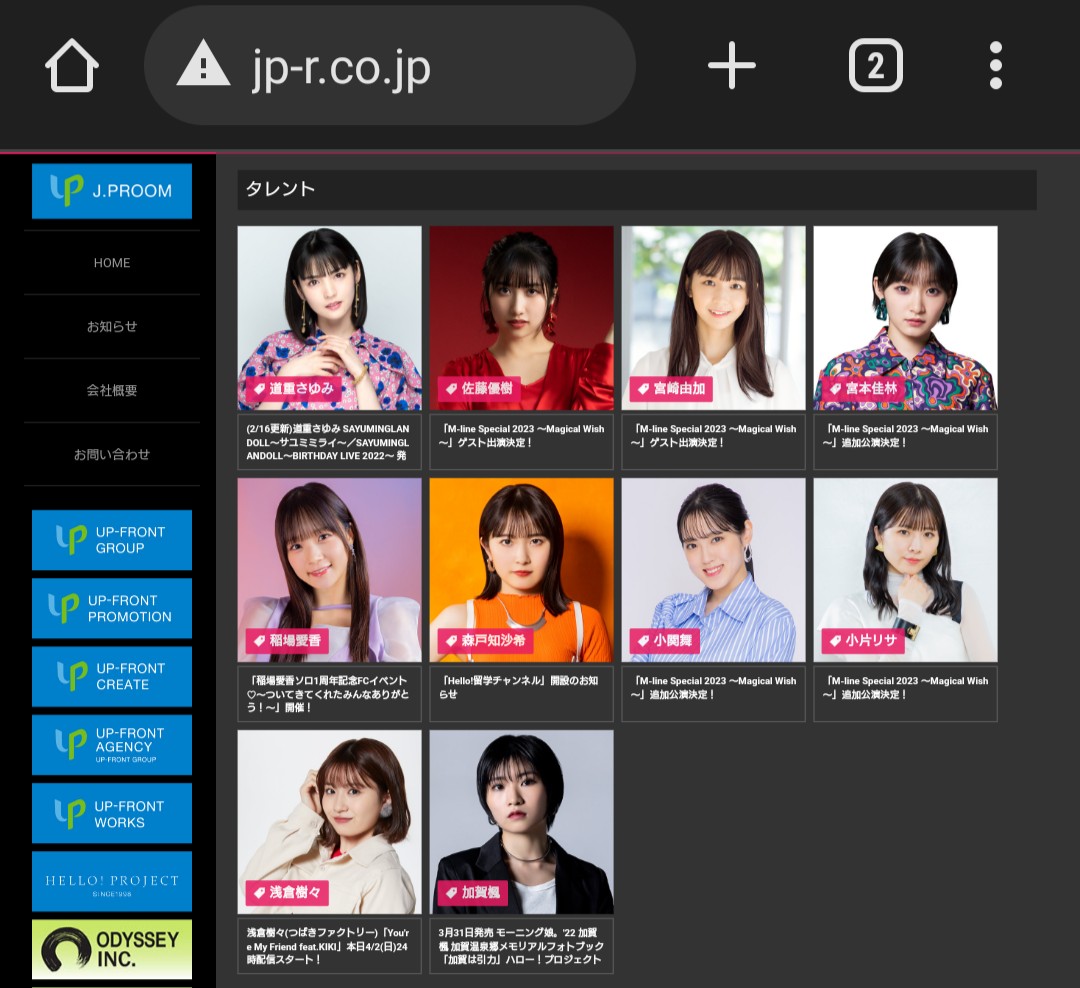Open 佐藤優樹 M-line Special ゲスト出演決定 caption
Image resolution: width=1080 pixels, height=988 pixels.
click(521, 442)
